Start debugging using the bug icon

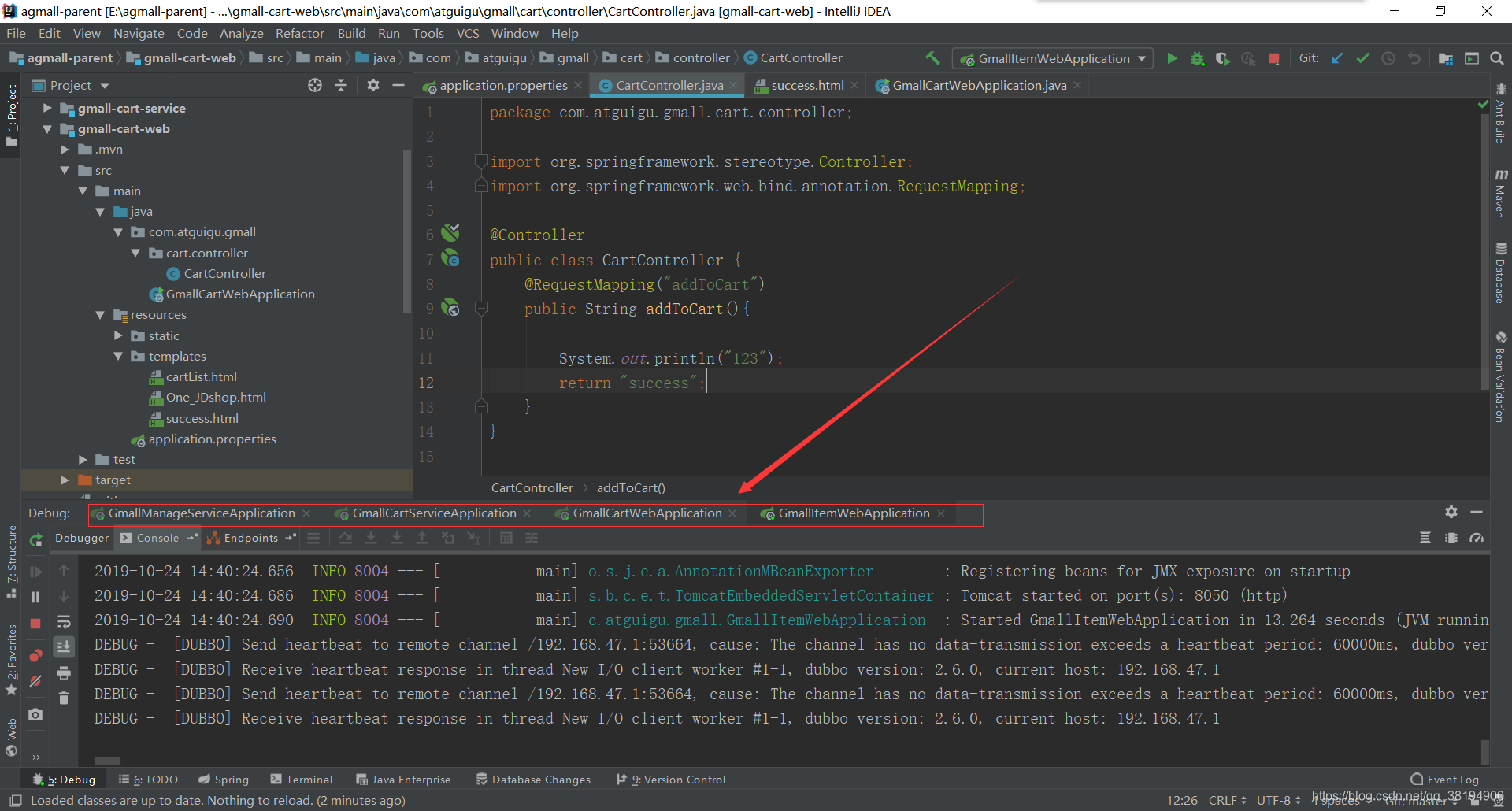tap(1198, 58)
